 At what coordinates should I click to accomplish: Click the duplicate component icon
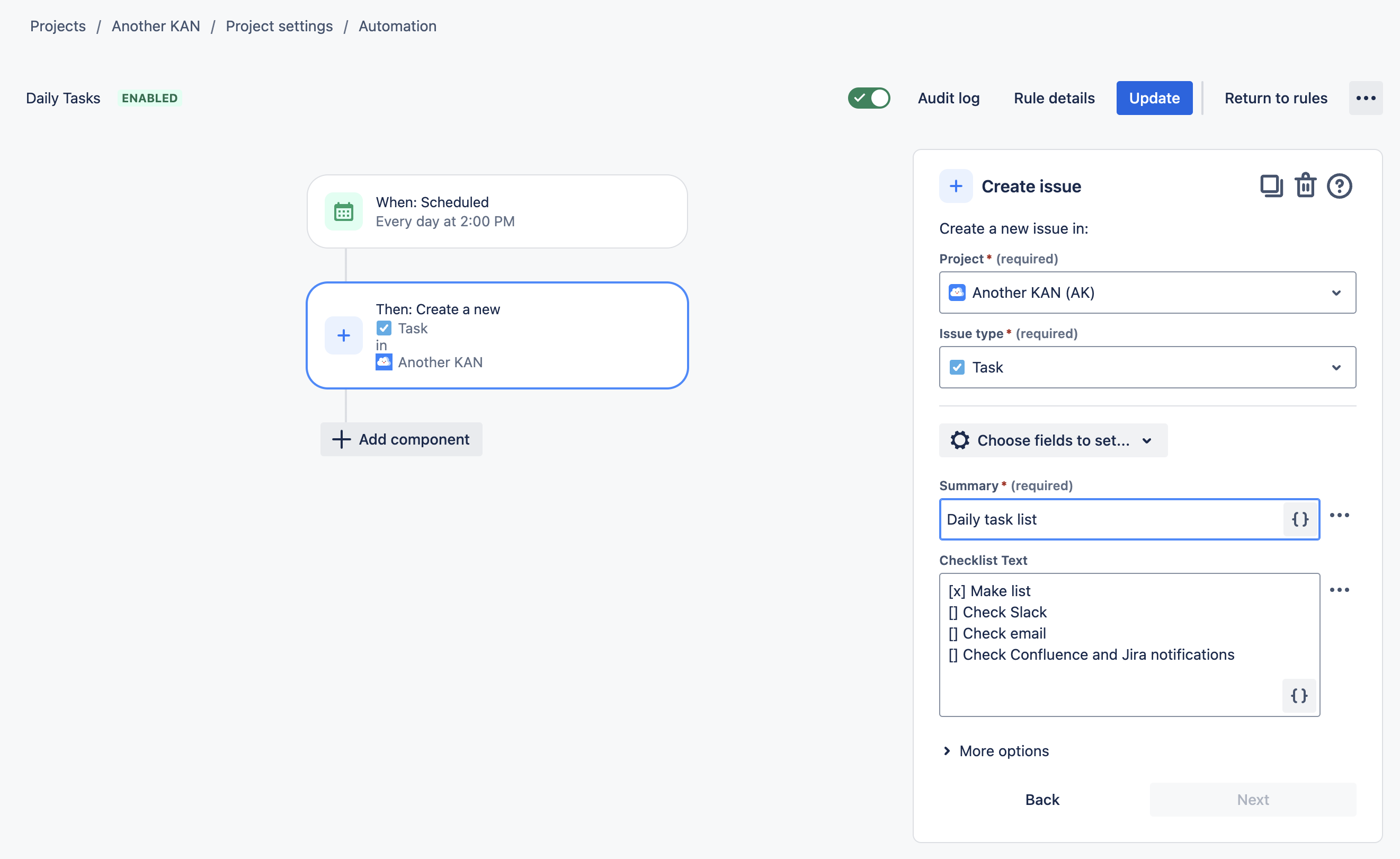point(1271,186)
